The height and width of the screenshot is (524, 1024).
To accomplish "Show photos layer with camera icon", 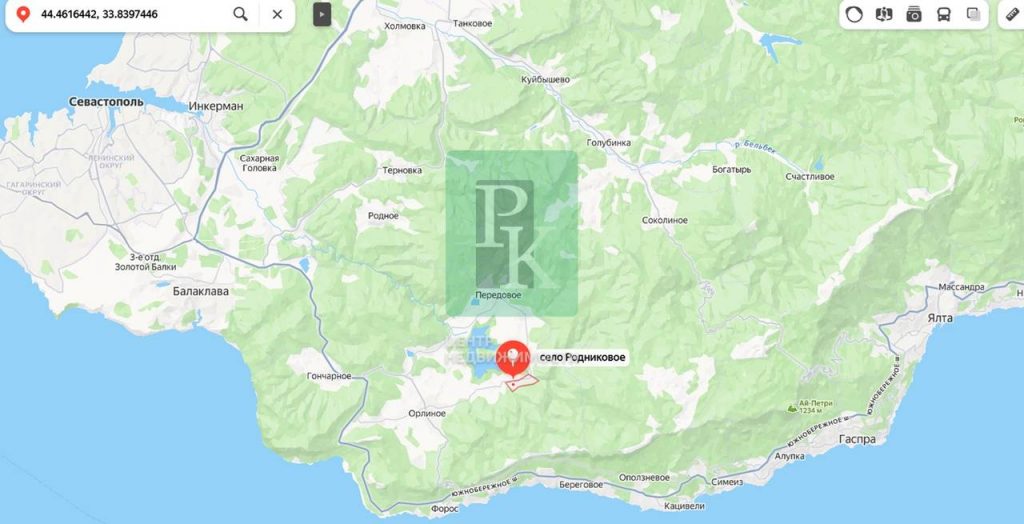I will point(914,14).
